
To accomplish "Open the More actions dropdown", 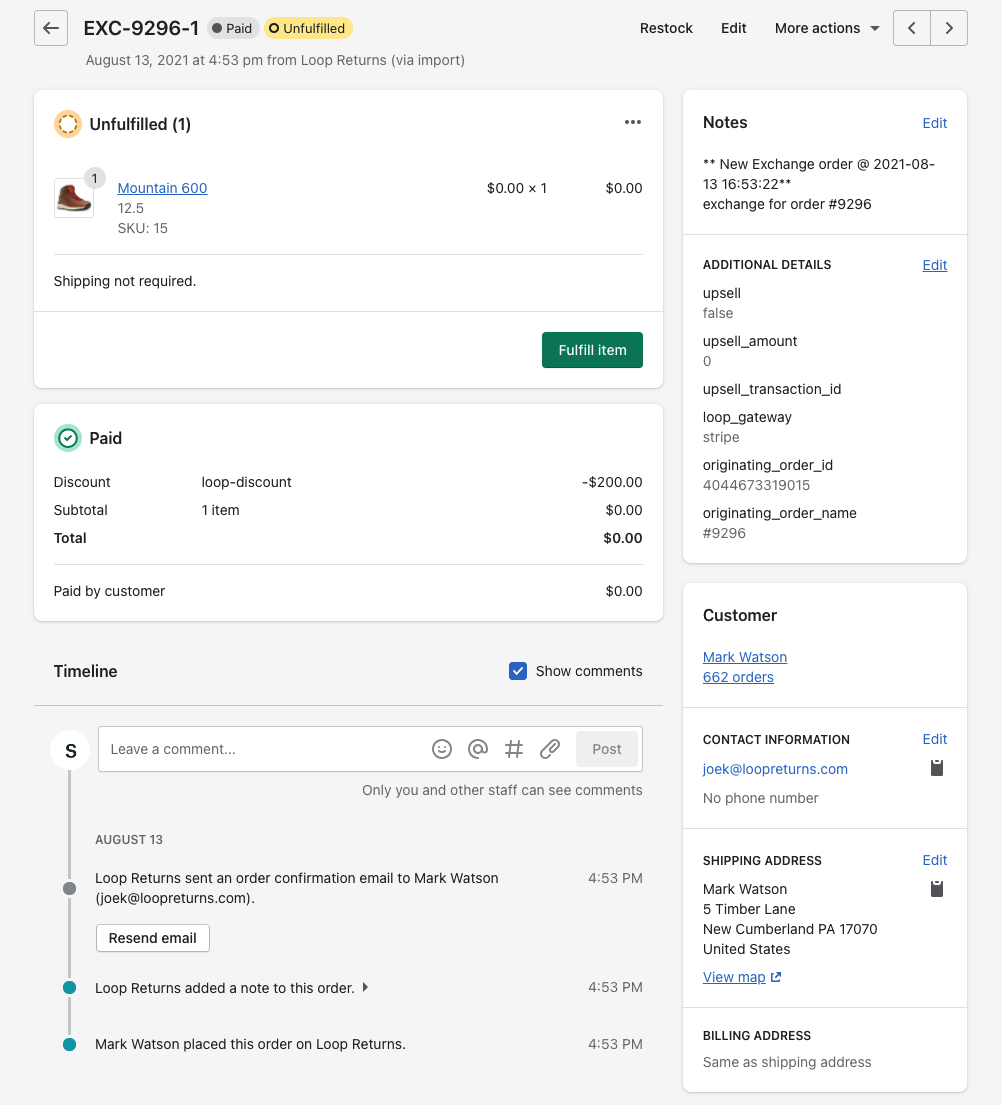I will click(827, 28).
